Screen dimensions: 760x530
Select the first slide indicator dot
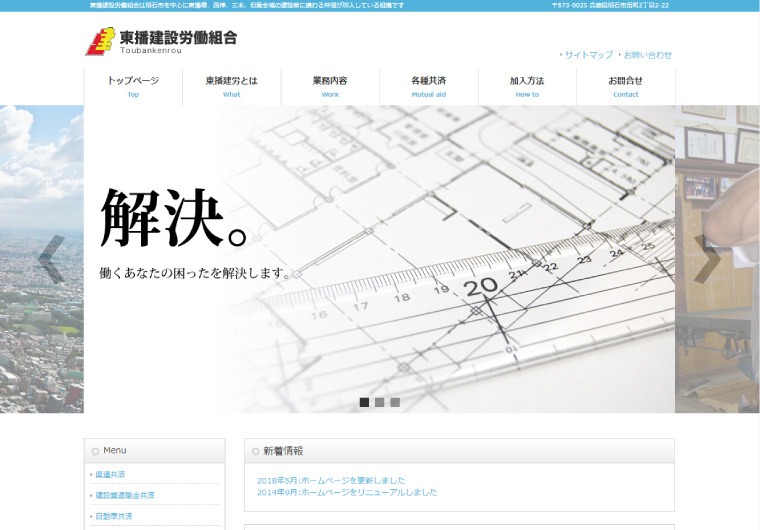click(x=364, y=402)
